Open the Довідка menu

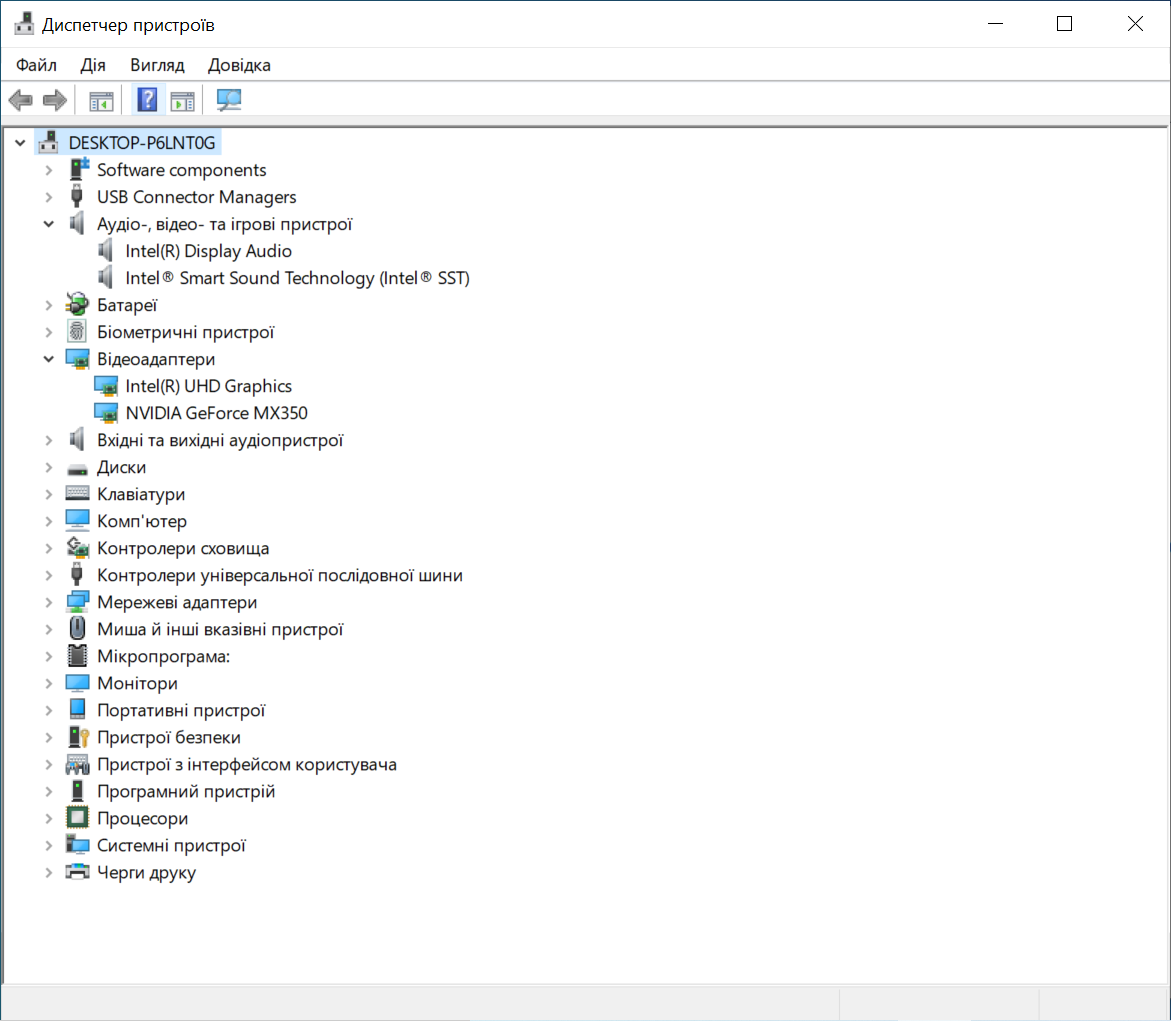(x=239, y=65)
